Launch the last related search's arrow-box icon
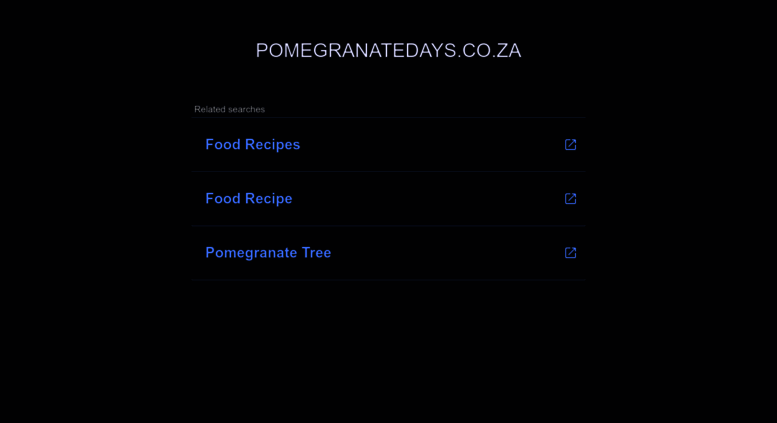This screenshot has height=423, width=777. click(x=570, y=253)
